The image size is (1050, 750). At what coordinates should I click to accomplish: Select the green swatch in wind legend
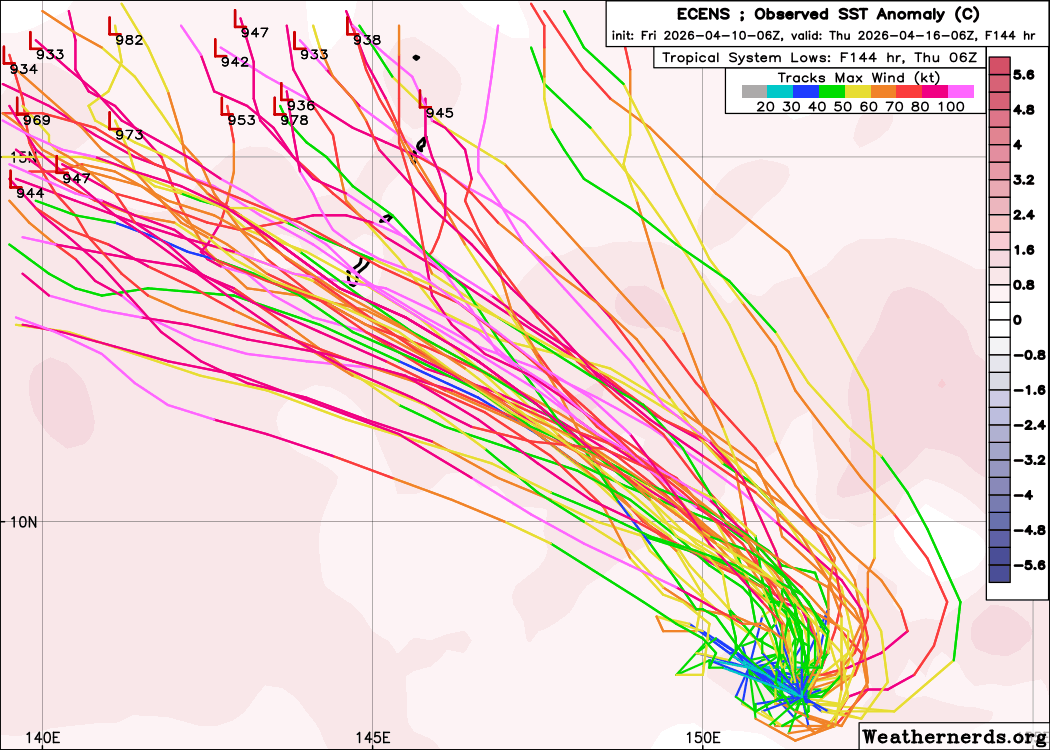pyautogui.click(x=832, y=92)
